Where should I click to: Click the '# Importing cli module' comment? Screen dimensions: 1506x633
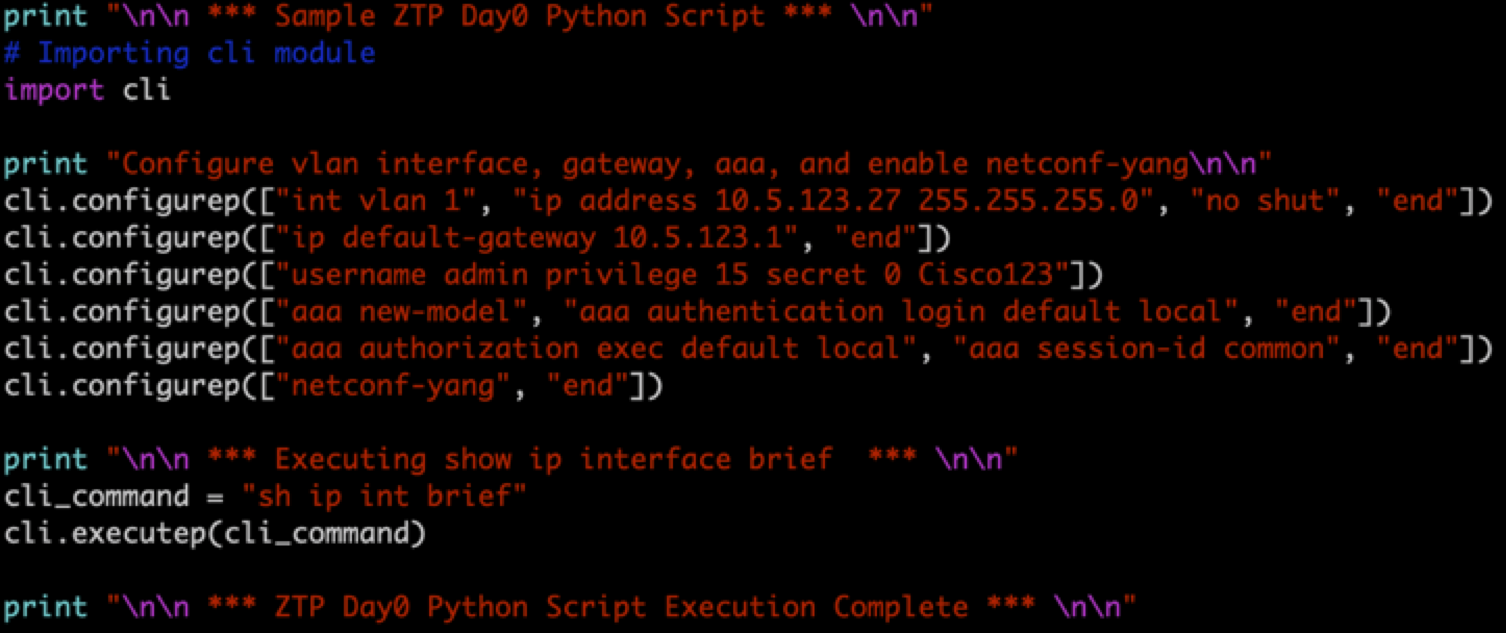point(190,53)
